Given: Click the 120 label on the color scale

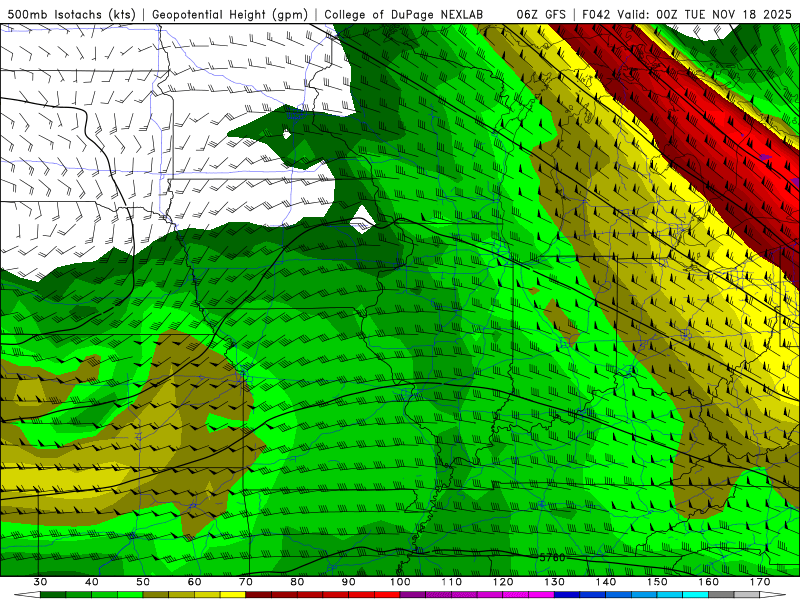Looking at the screenshot, I should (x=503, y=582).
